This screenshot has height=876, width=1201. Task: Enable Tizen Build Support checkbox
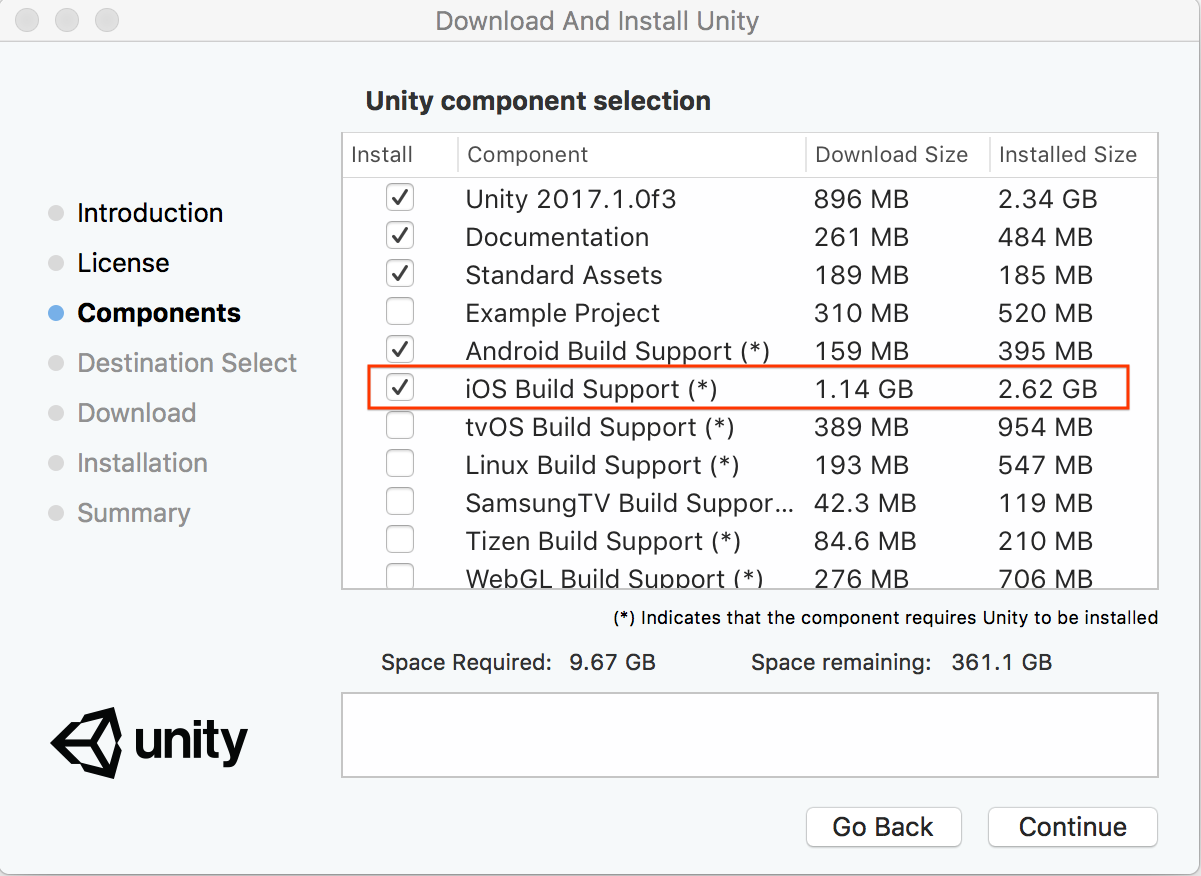click(x=400, y=540)
